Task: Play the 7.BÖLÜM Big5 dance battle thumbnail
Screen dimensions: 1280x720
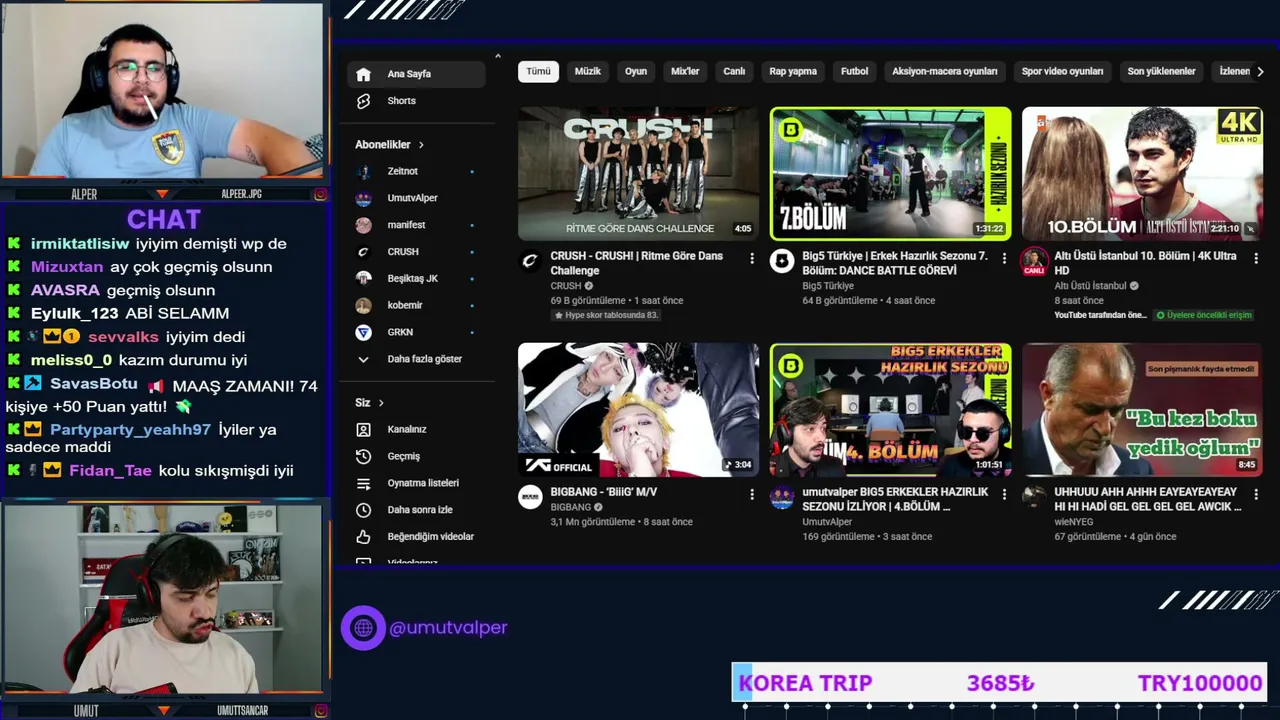Action: click(890, 174)
